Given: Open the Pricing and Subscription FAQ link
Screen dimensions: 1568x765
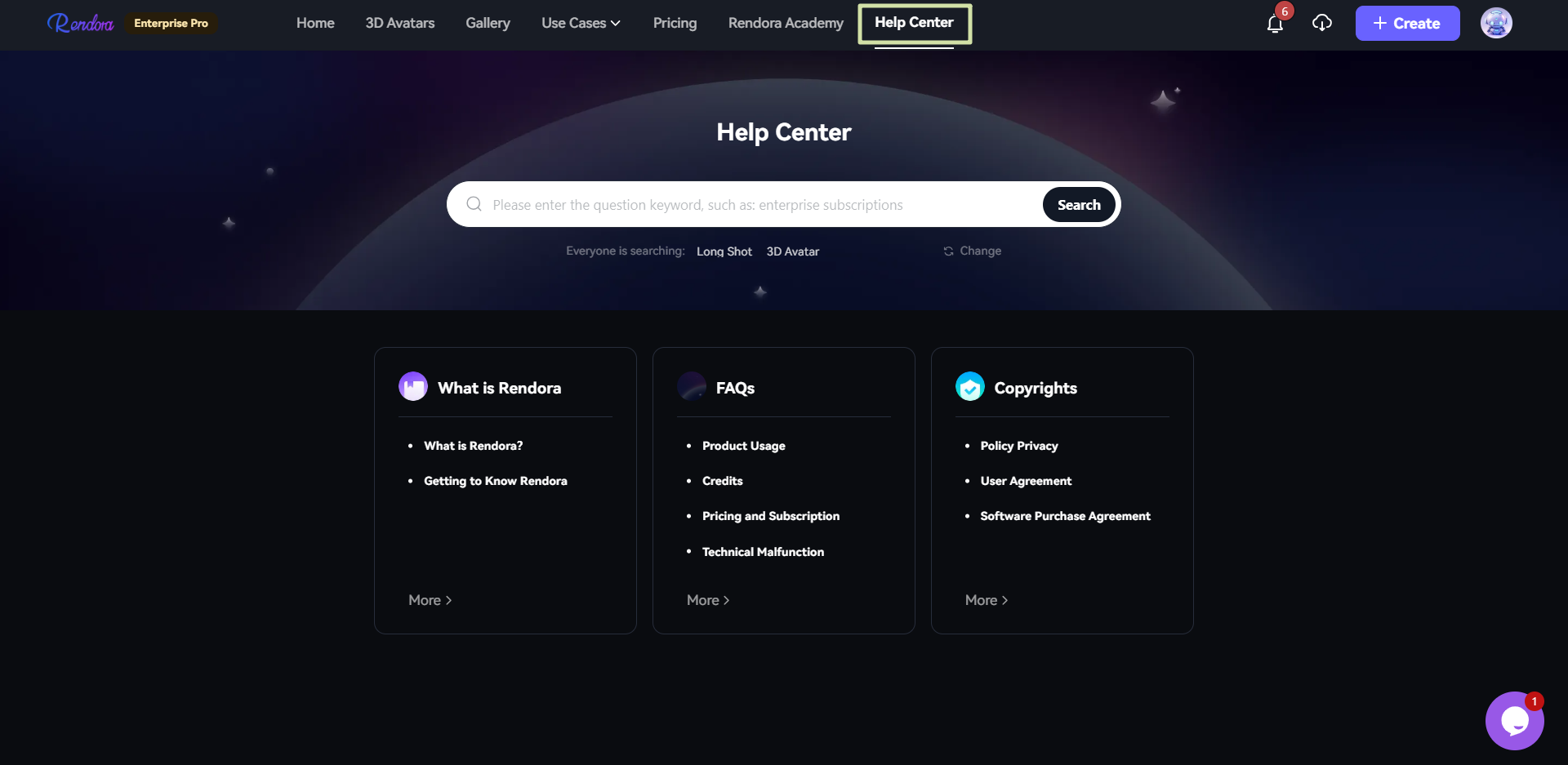Looking at the screenshot, I should coord(770,516).
